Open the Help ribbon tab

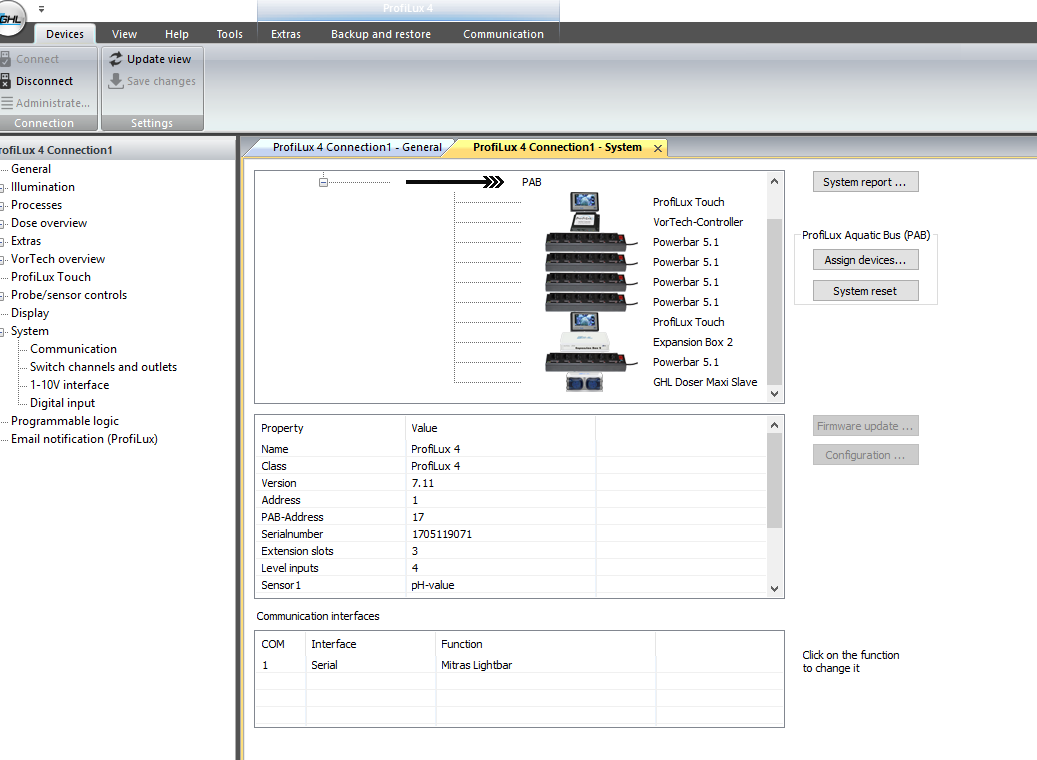click(177, 34)
